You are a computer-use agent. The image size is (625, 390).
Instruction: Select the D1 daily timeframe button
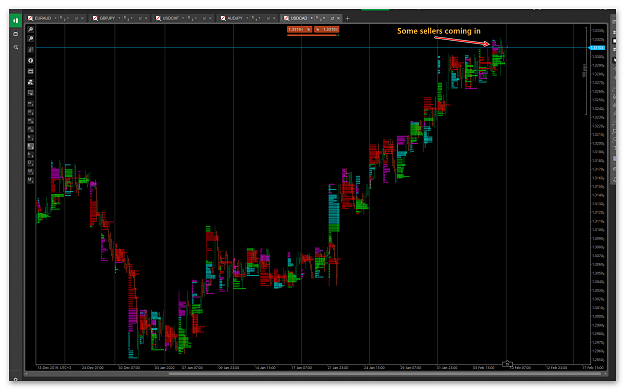pos(30,163)
